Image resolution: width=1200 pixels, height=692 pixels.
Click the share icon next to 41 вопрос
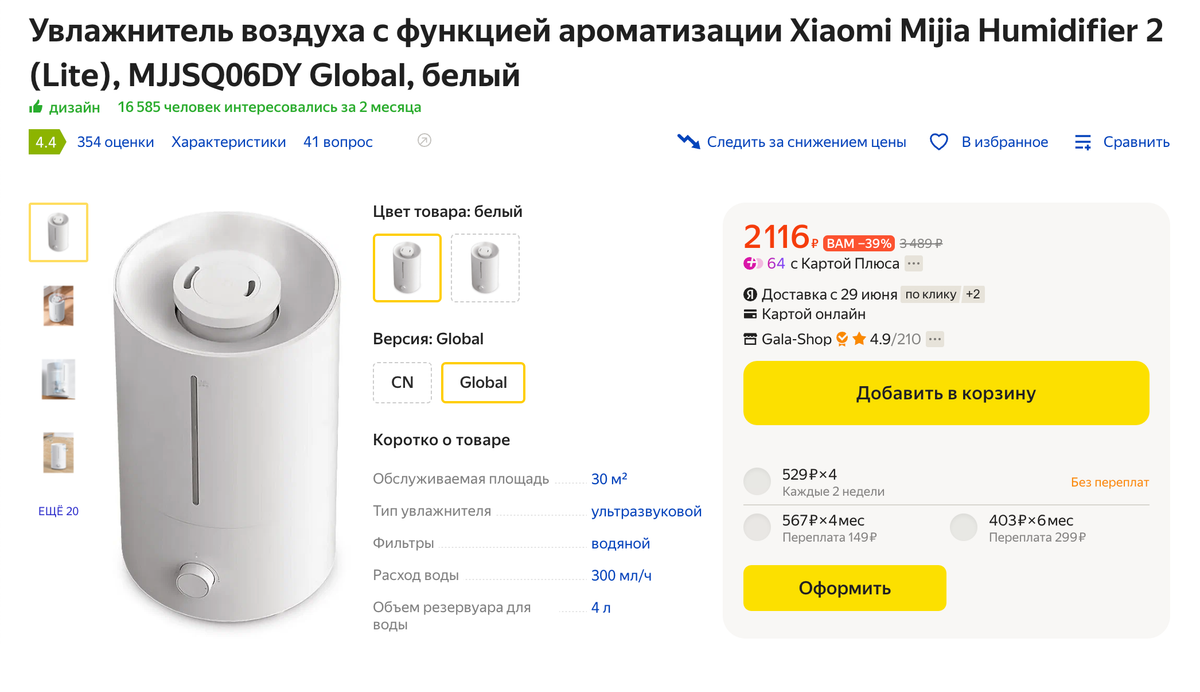coord(423,141)
